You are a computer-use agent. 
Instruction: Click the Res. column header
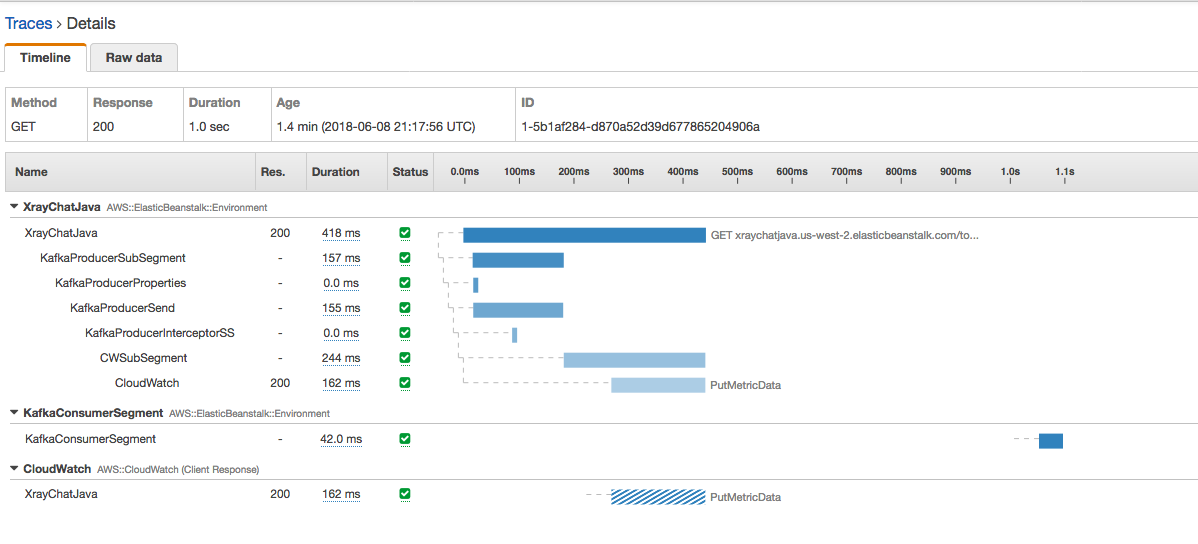tap(273, 172)
